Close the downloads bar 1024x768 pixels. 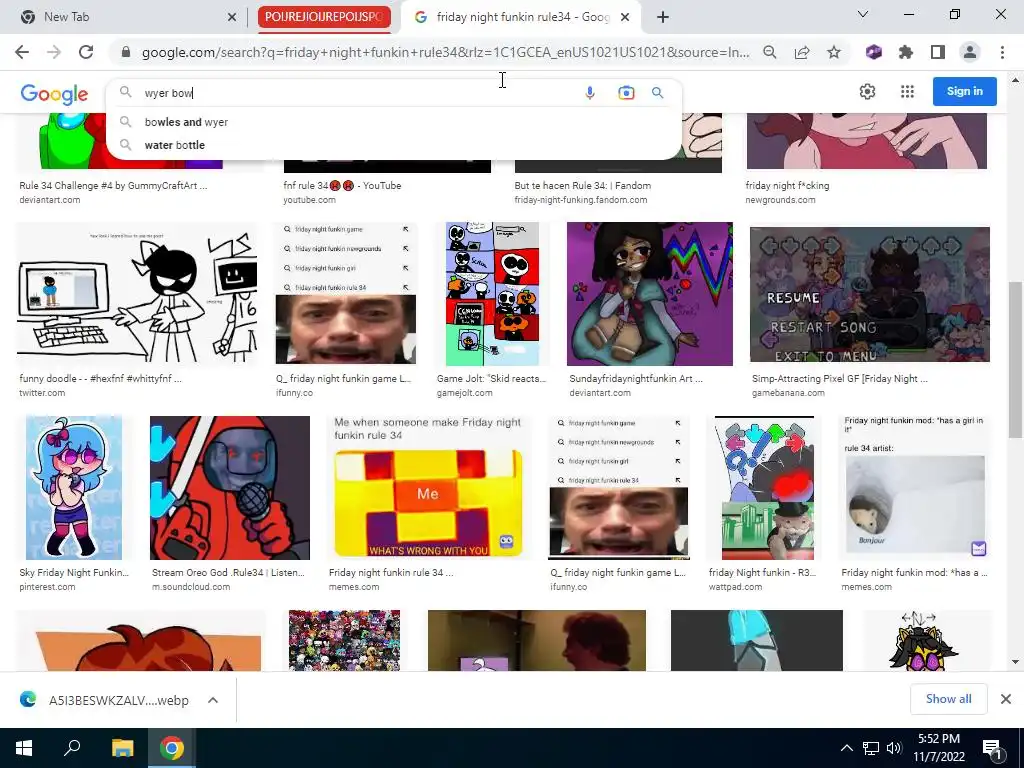tap(1006, 699)
